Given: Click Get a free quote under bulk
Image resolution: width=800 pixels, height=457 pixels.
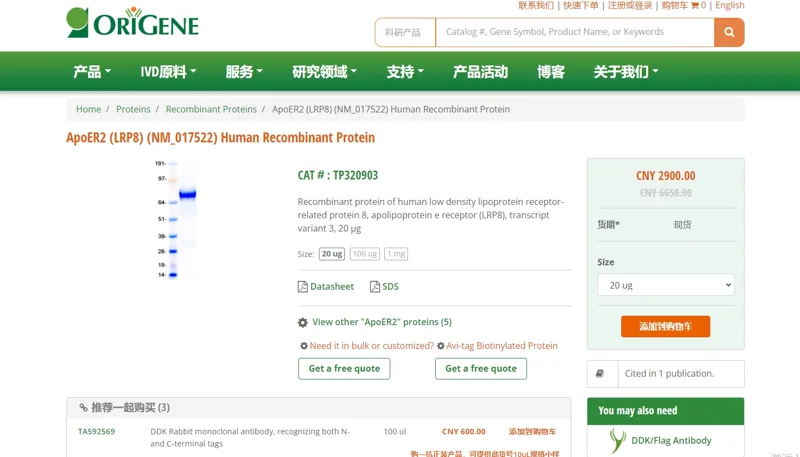Looking at the screenshot, I should coord(344,369).
